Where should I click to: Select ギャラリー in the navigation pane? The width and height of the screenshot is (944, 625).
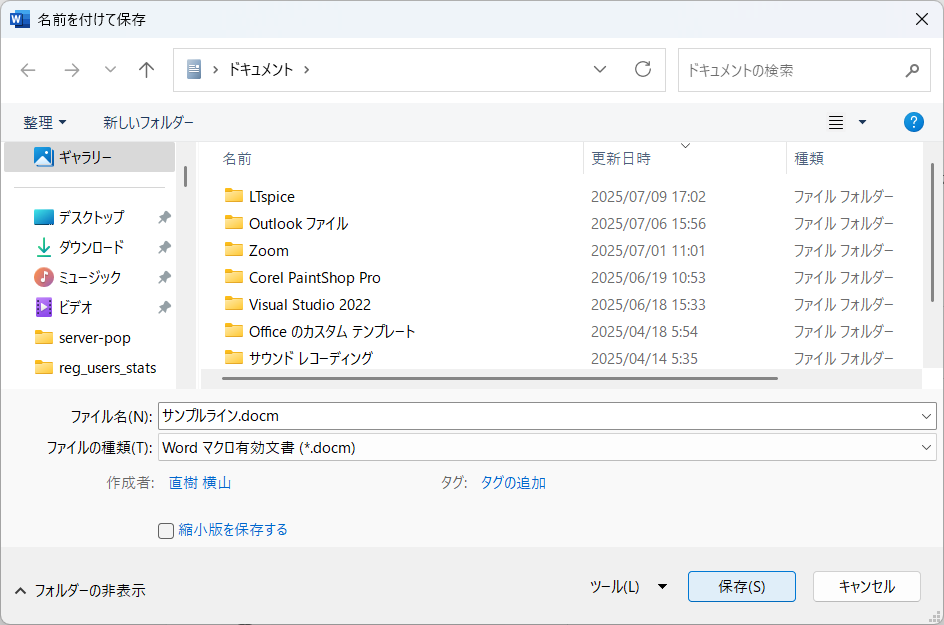tap(90, 157)
